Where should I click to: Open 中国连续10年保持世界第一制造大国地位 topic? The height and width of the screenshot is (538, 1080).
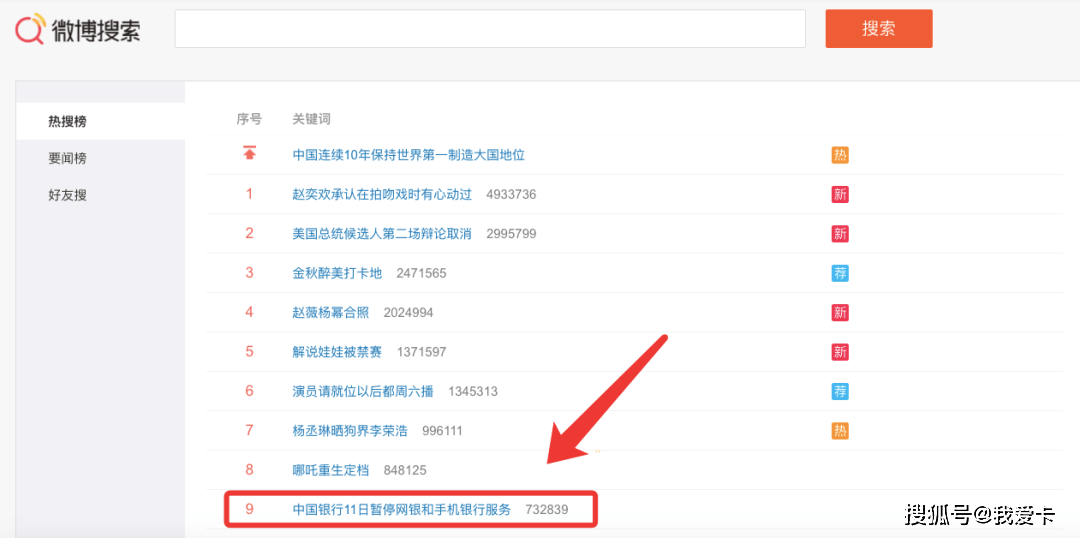pyautogui.click(x=409, y=155)
